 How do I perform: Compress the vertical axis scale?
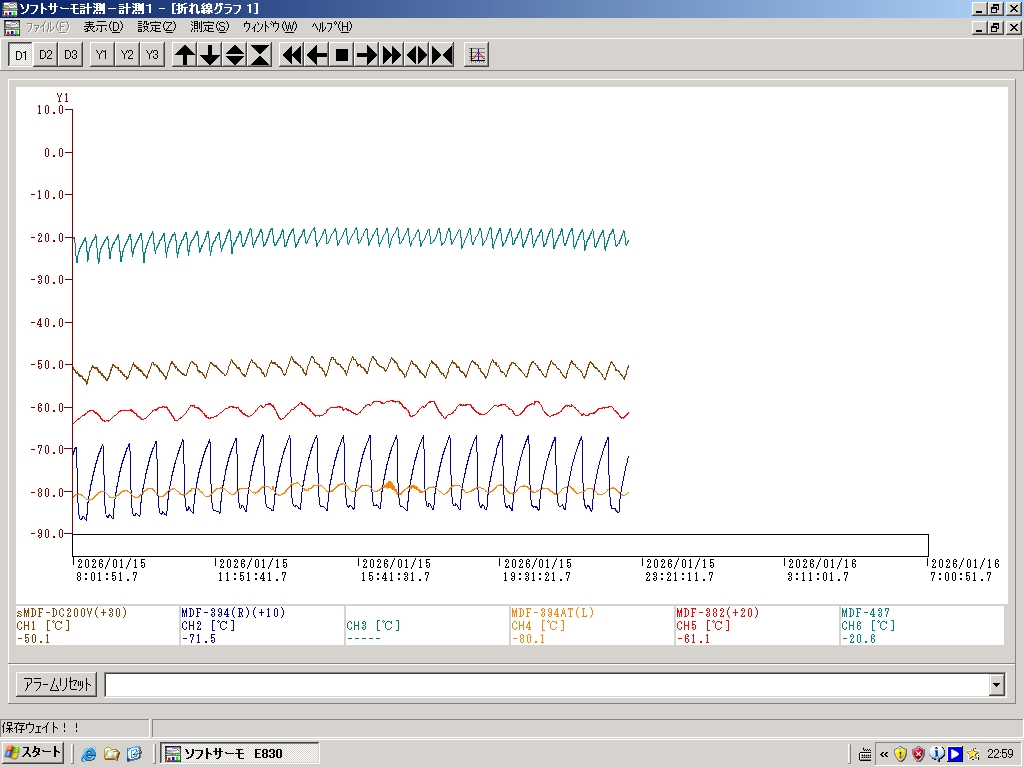tap(260, 55)
